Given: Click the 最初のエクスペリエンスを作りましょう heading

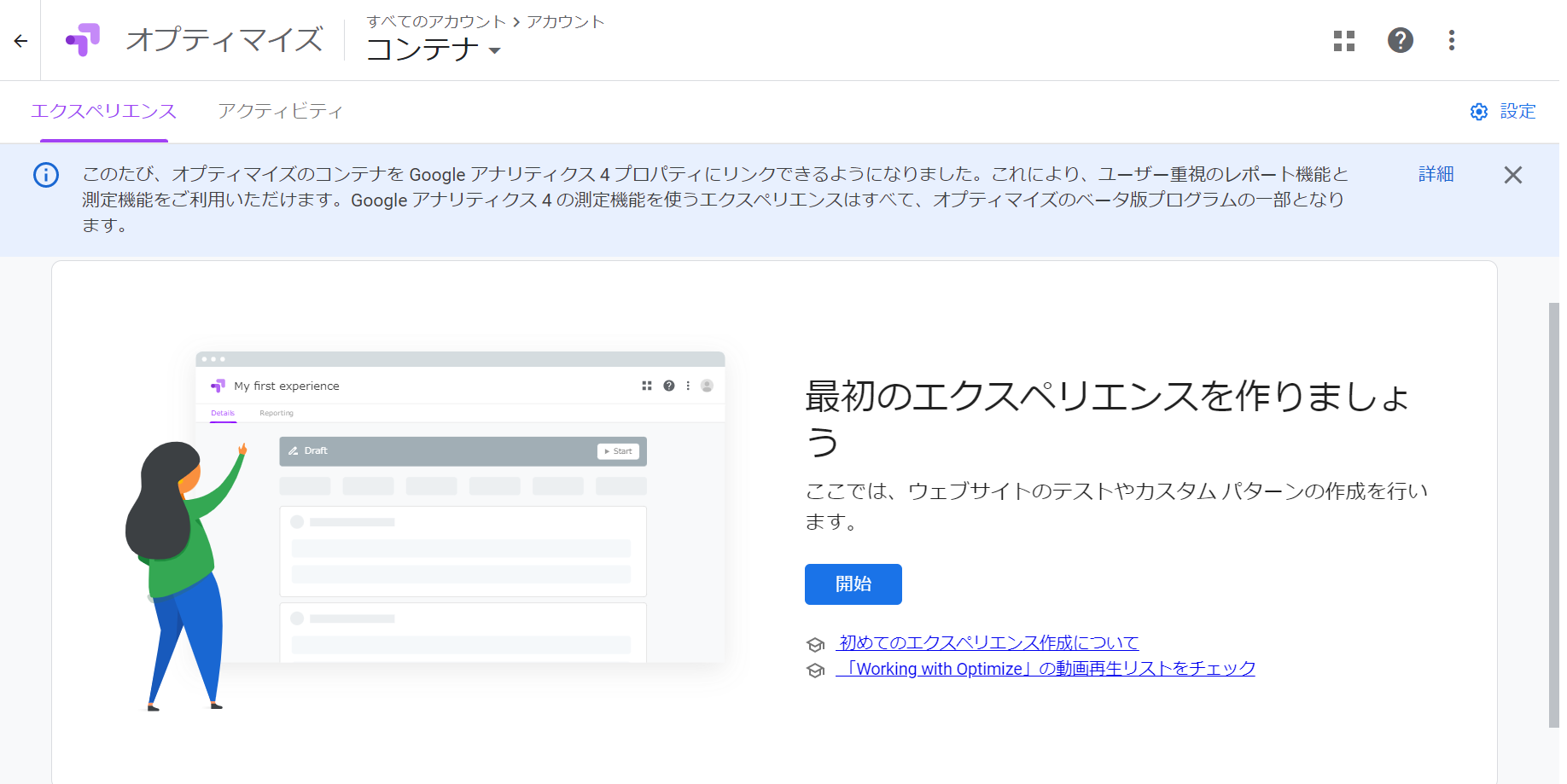Looking at the screenshot, I should [x=1107, y=419].
